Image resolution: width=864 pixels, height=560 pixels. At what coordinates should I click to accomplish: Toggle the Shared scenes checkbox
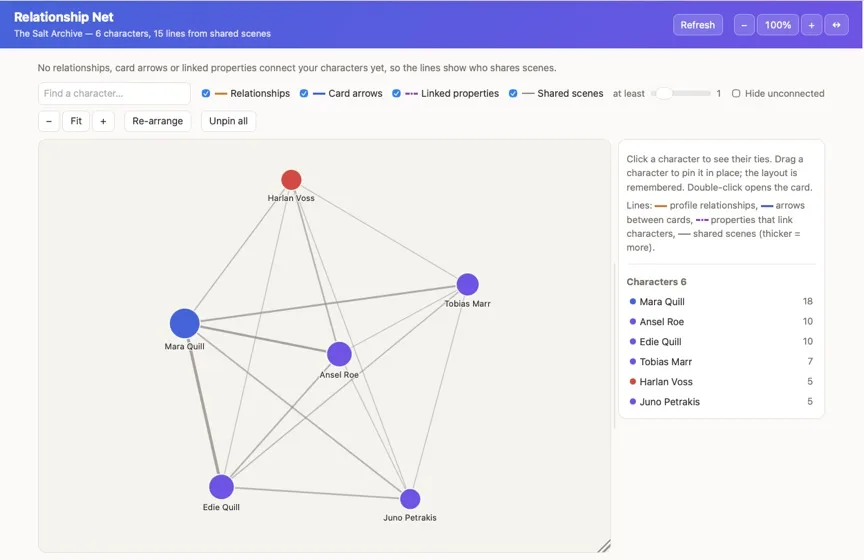pos(513,93)
